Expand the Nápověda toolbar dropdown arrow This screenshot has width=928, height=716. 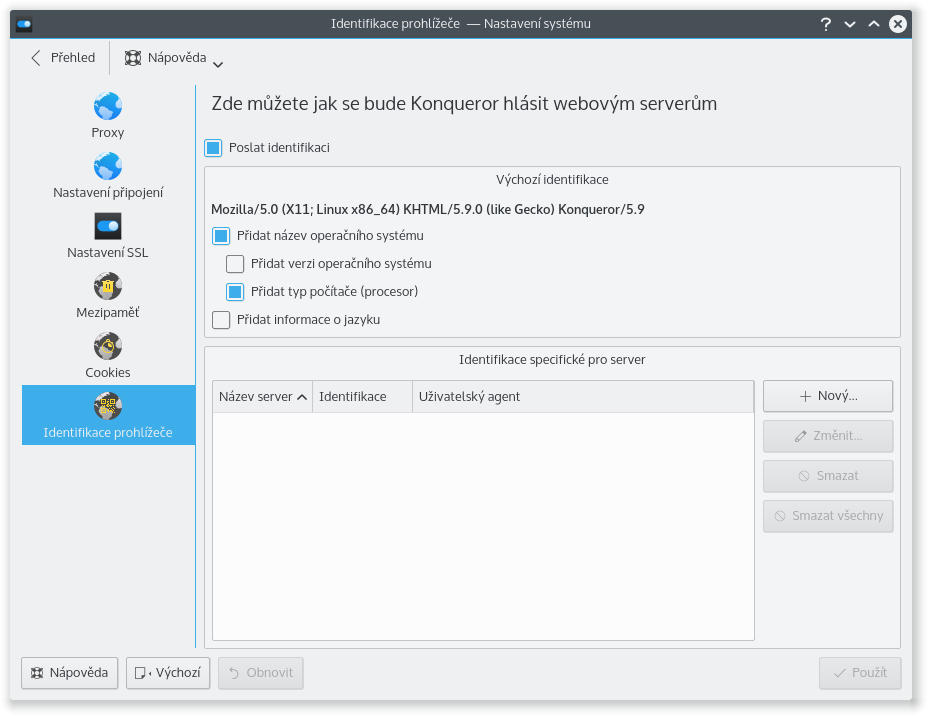218,64
